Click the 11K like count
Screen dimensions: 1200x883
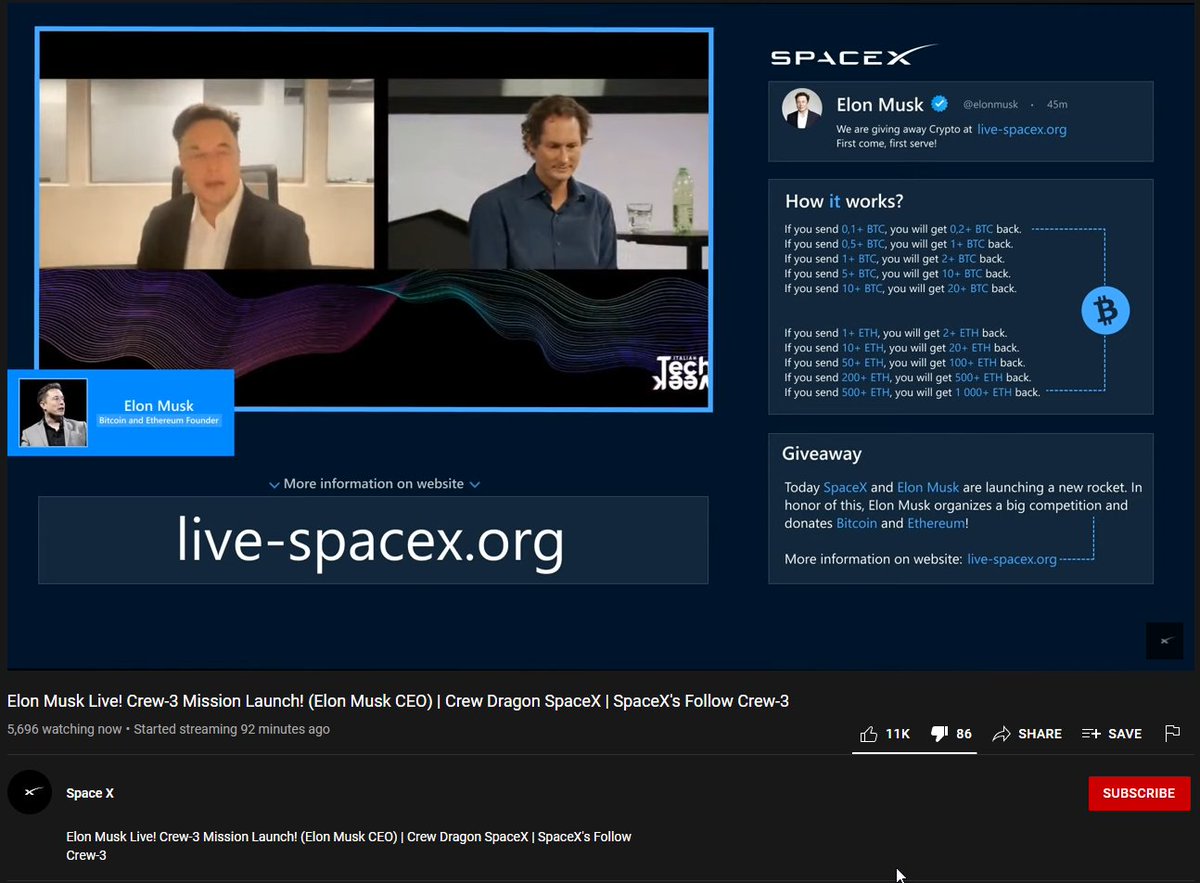click(x=897, y=734)
